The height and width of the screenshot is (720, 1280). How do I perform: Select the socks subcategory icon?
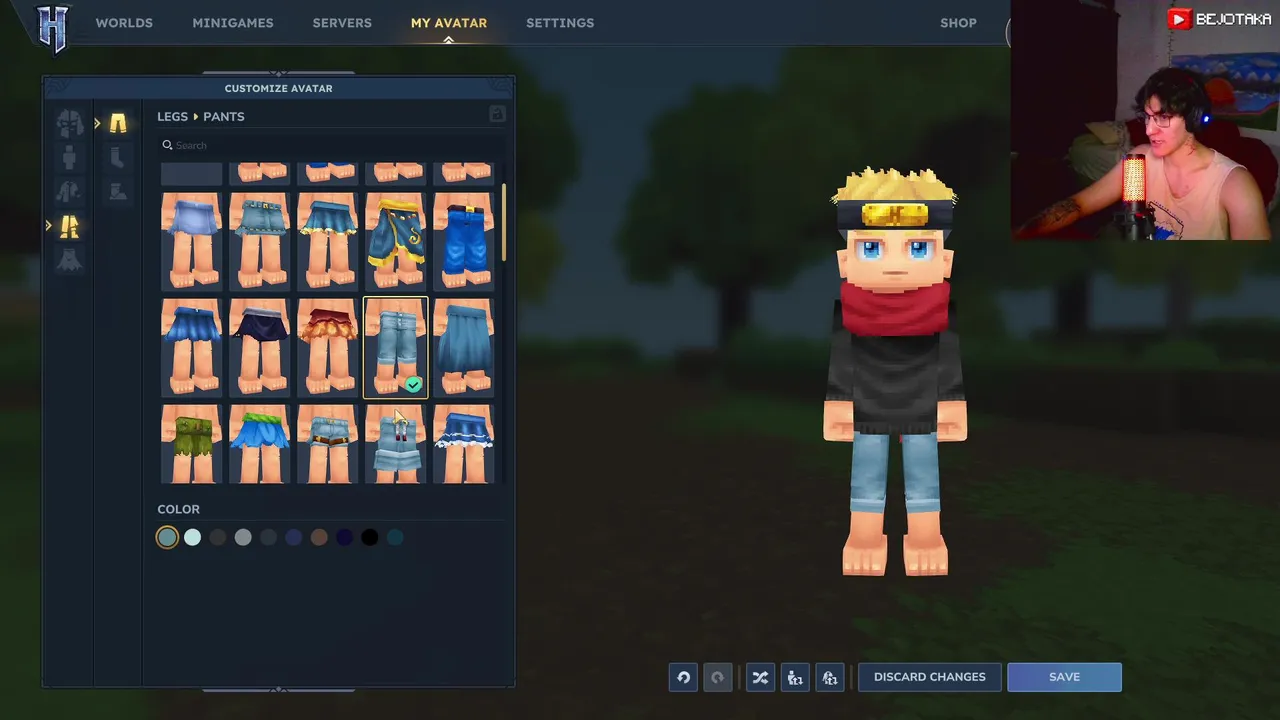point(118,157)
